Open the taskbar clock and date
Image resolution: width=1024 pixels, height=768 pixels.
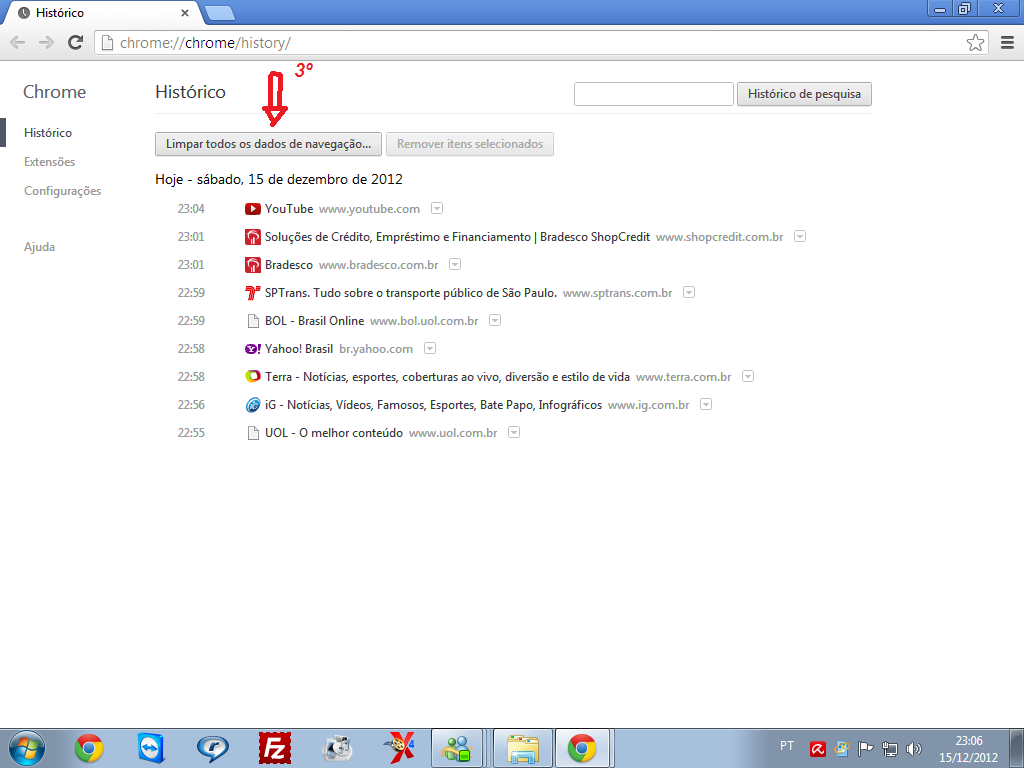[968, 749]
